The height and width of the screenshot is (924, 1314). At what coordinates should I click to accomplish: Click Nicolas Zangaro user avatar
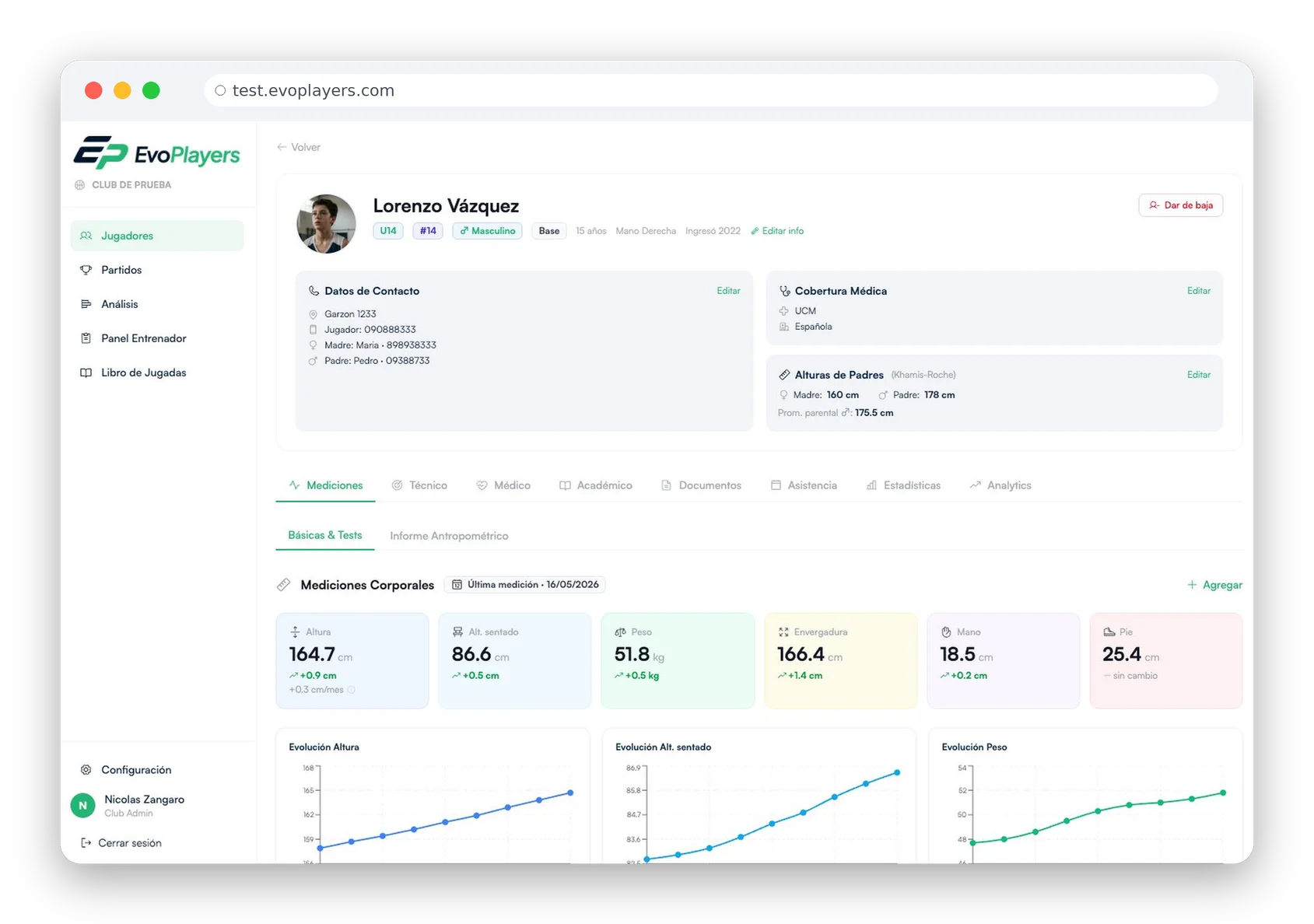pos(83,806)
